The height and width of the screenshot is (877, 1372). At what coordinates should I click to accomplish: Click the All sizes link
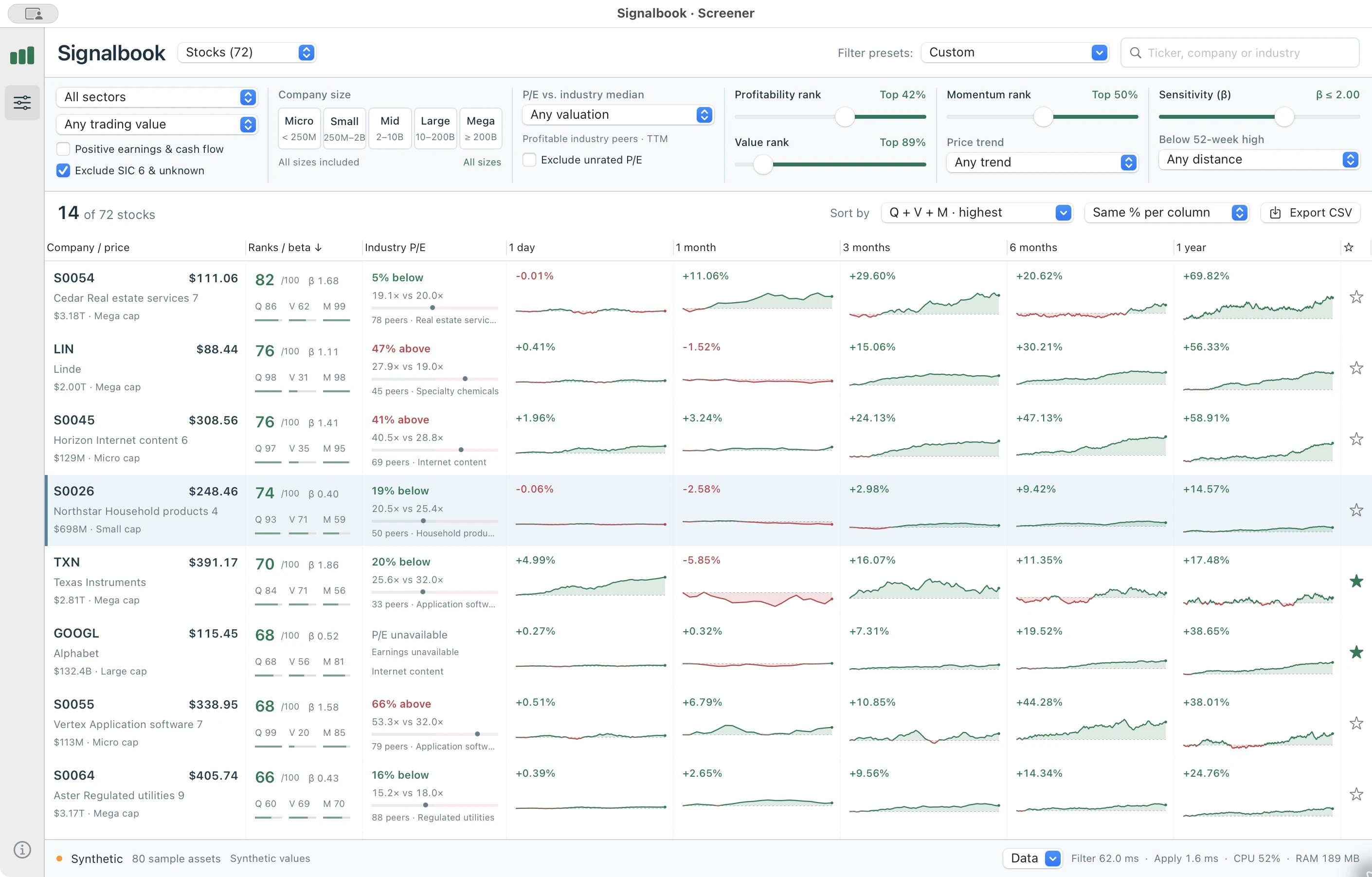(482, 163)
